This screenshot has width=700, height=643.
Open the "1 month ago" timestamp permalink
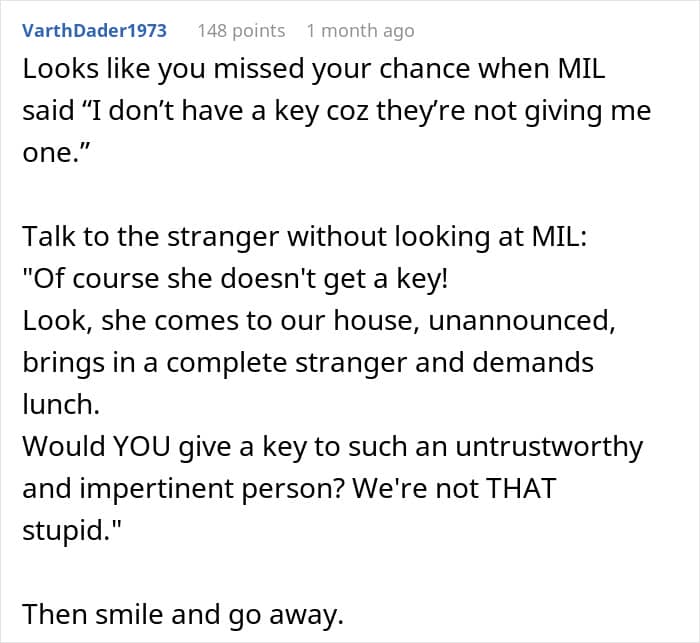point(360,31)
